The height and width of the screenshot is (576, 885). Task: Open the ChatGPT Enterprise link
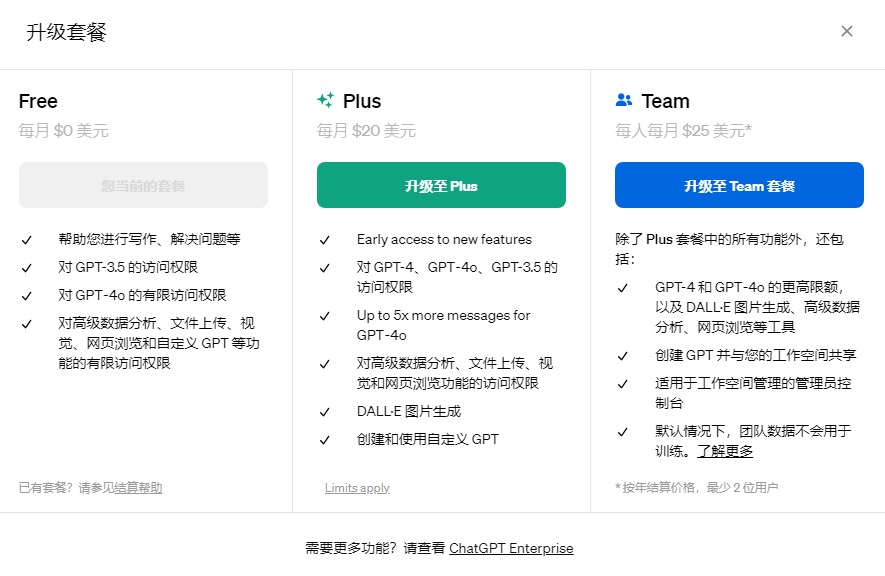tap(511, 548)
